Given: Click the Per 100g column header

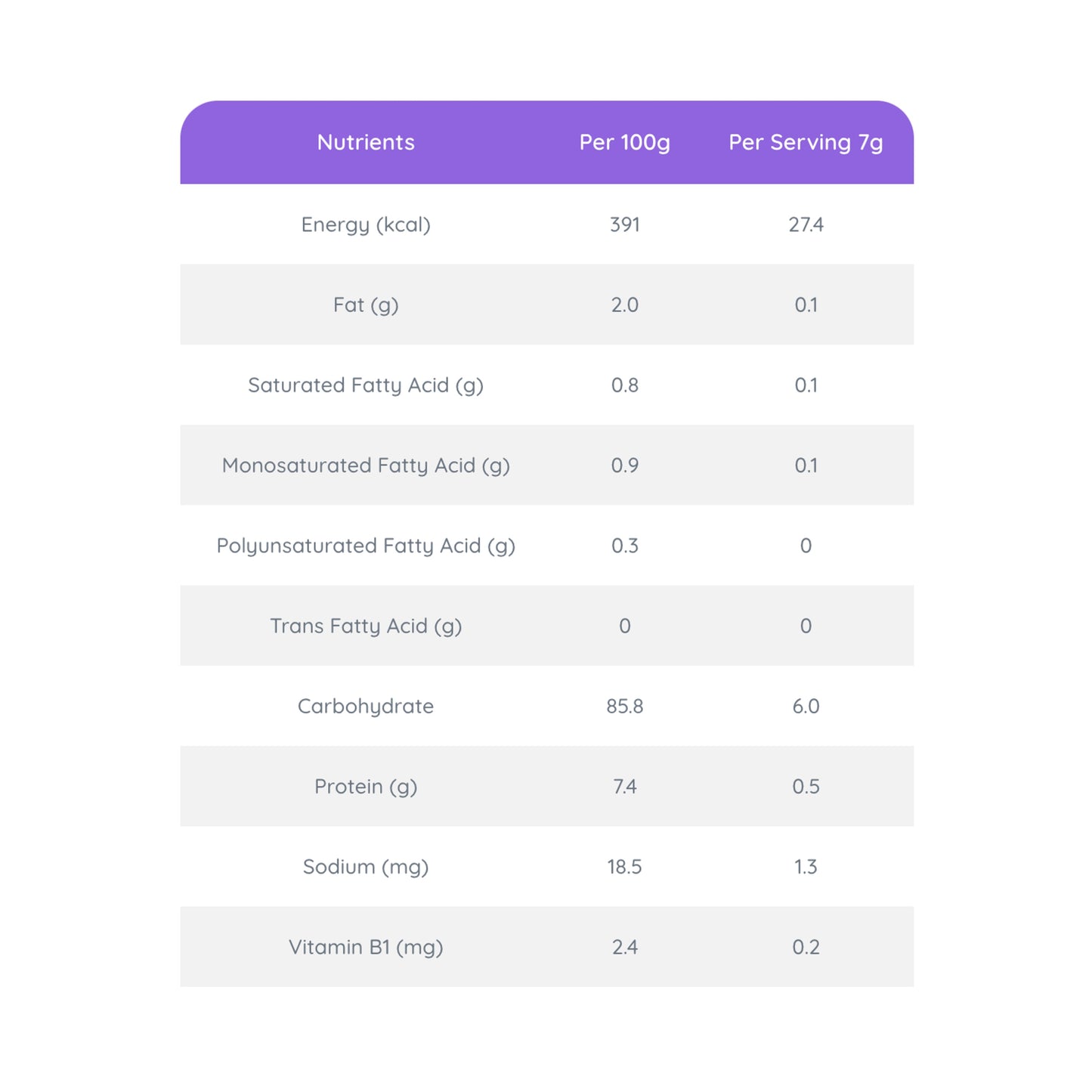Looking at the screenshot, I should (x=624, y=142).
